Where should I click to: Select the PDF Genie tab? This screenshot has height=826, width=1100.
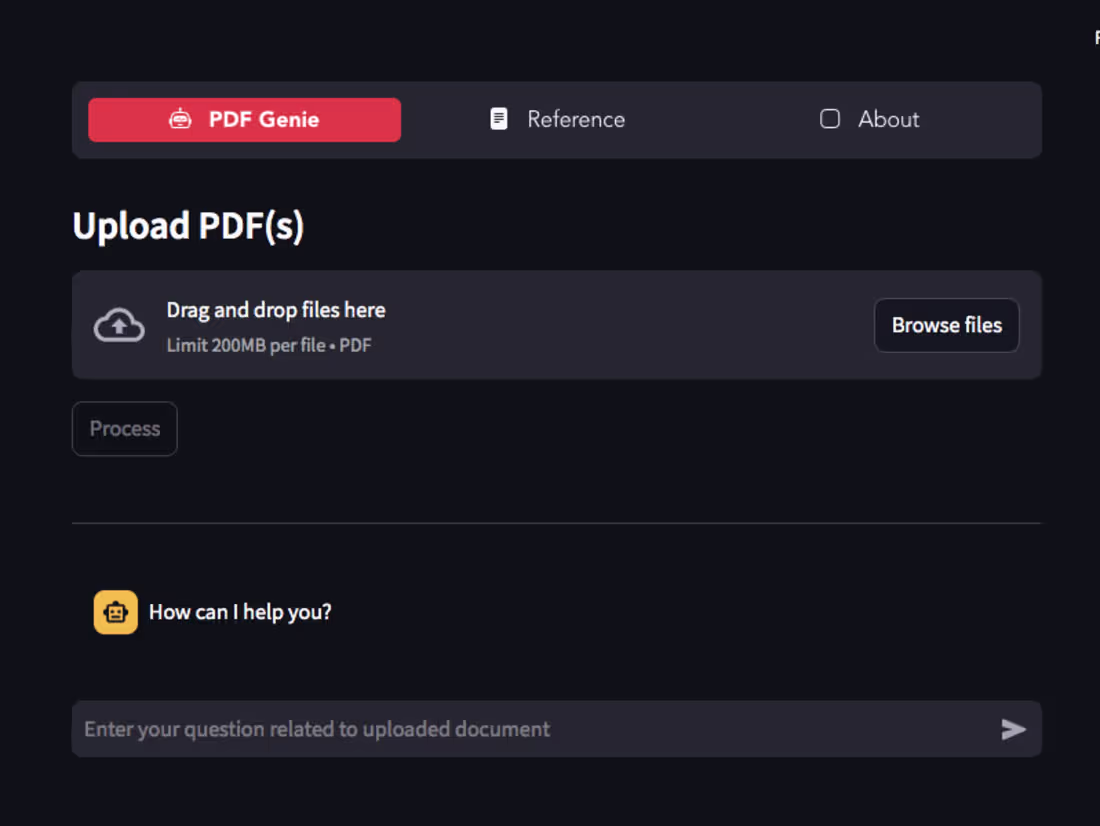coord(244,118)
